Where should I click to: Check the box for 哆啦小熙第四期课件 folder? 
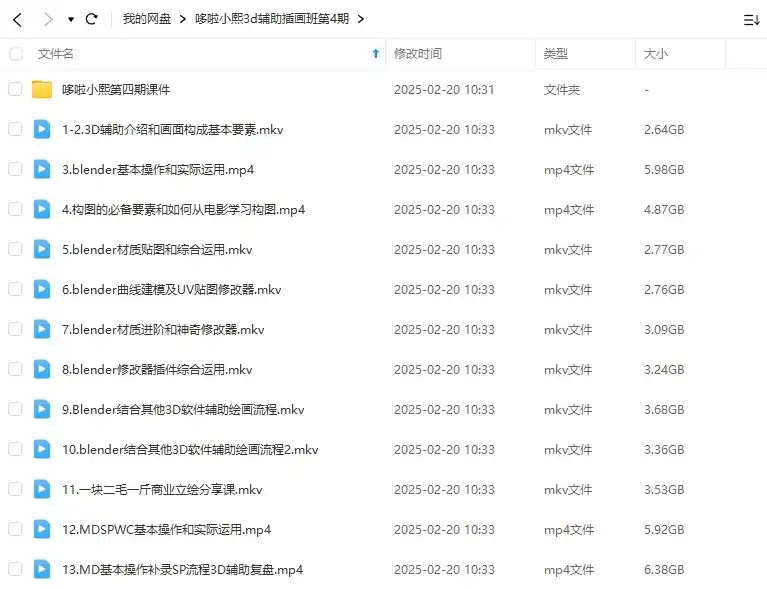pyautogui.click(x=15, y=89)
